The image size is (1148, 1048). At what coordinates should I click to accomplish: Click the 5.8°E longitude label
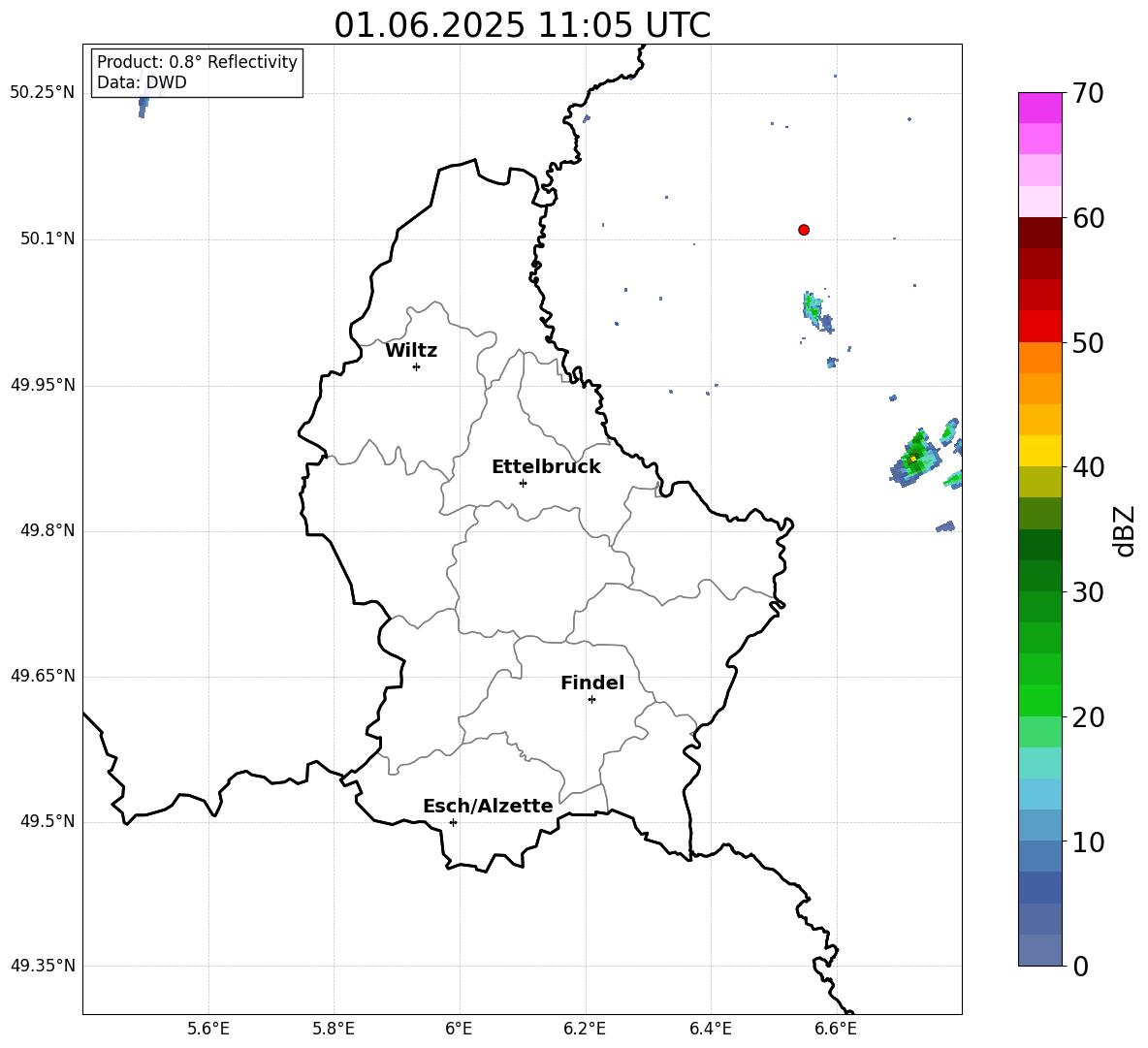click(x=334, y=1029)
